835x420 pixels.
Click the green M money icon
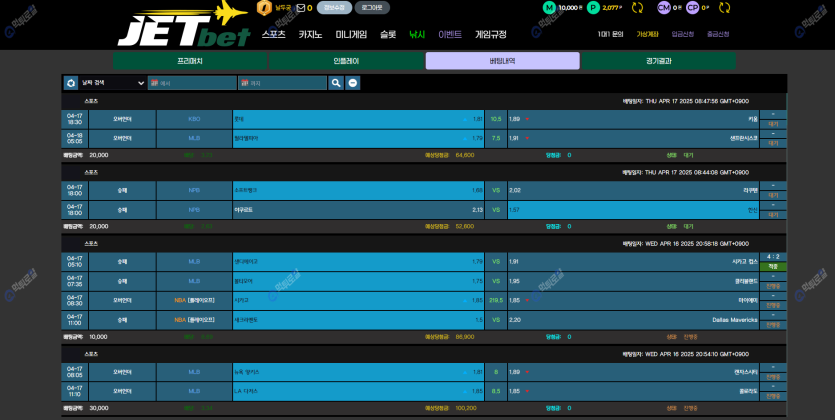(549, 8)
